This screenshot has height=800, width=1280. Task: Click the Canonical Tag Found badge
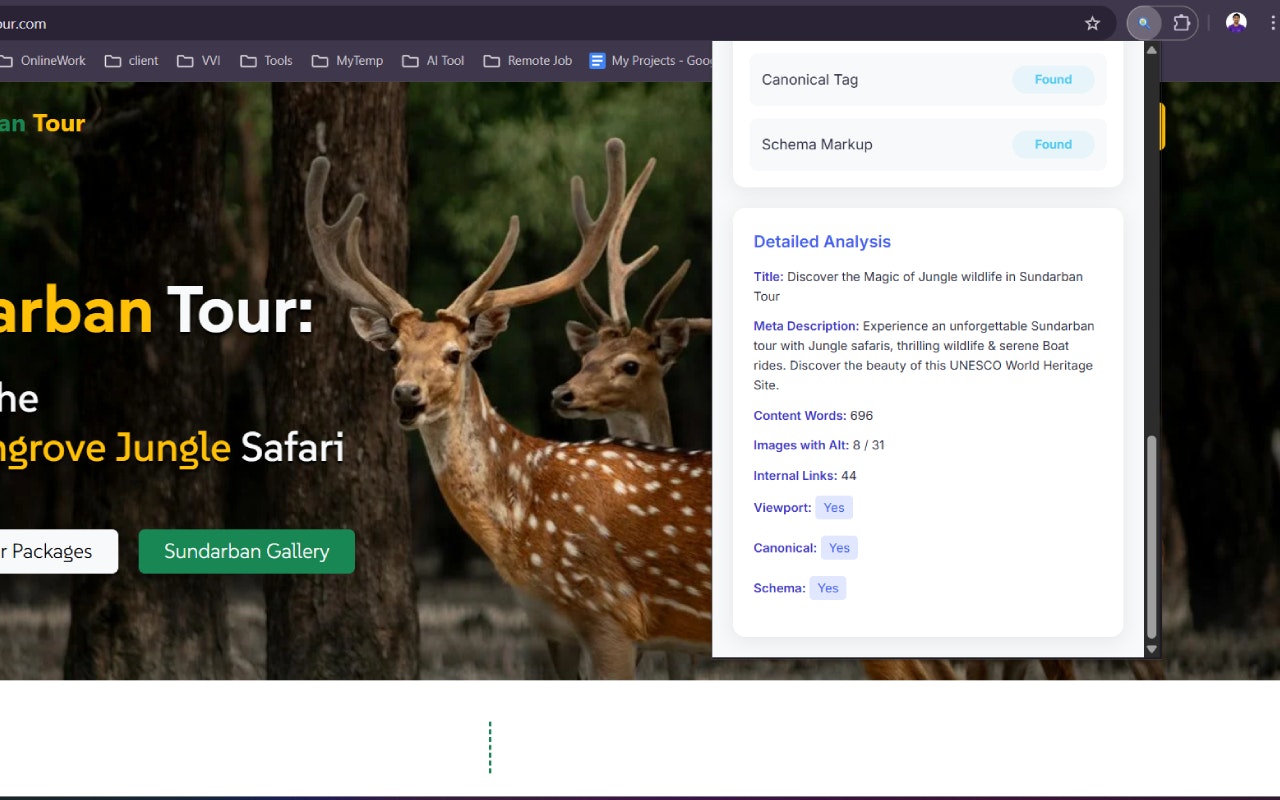(1053, 79)
